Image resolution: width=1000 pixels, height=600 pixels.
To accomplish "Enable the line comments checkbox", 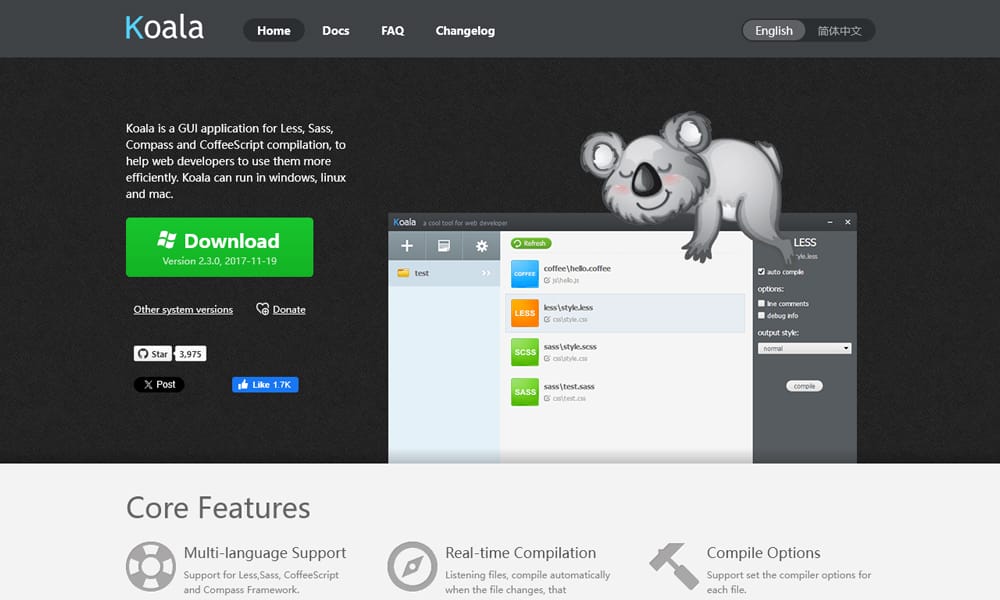I will click(x=762, y=303).
